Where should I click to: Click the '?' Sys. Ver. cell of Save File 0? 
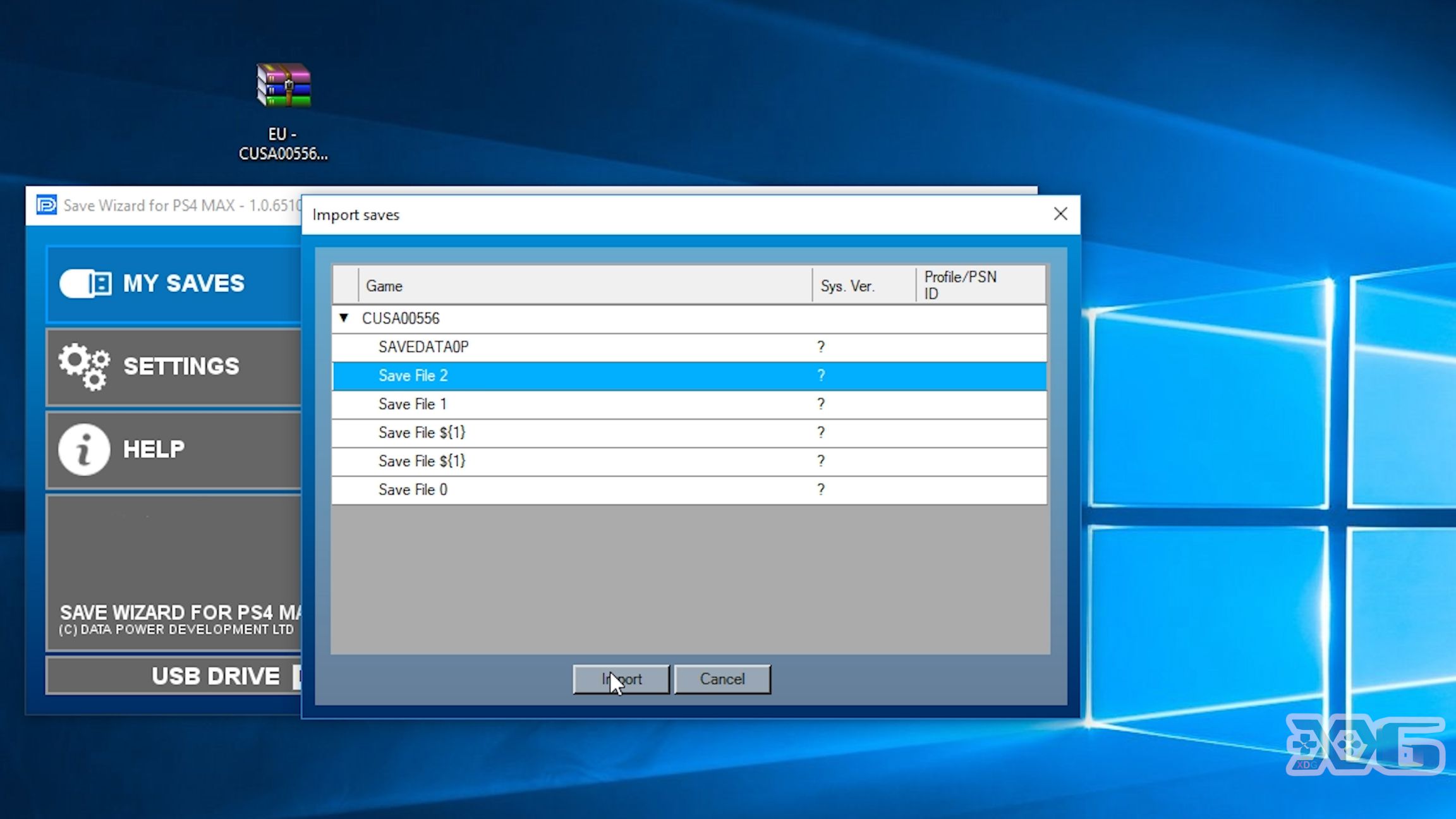point(820,490)
